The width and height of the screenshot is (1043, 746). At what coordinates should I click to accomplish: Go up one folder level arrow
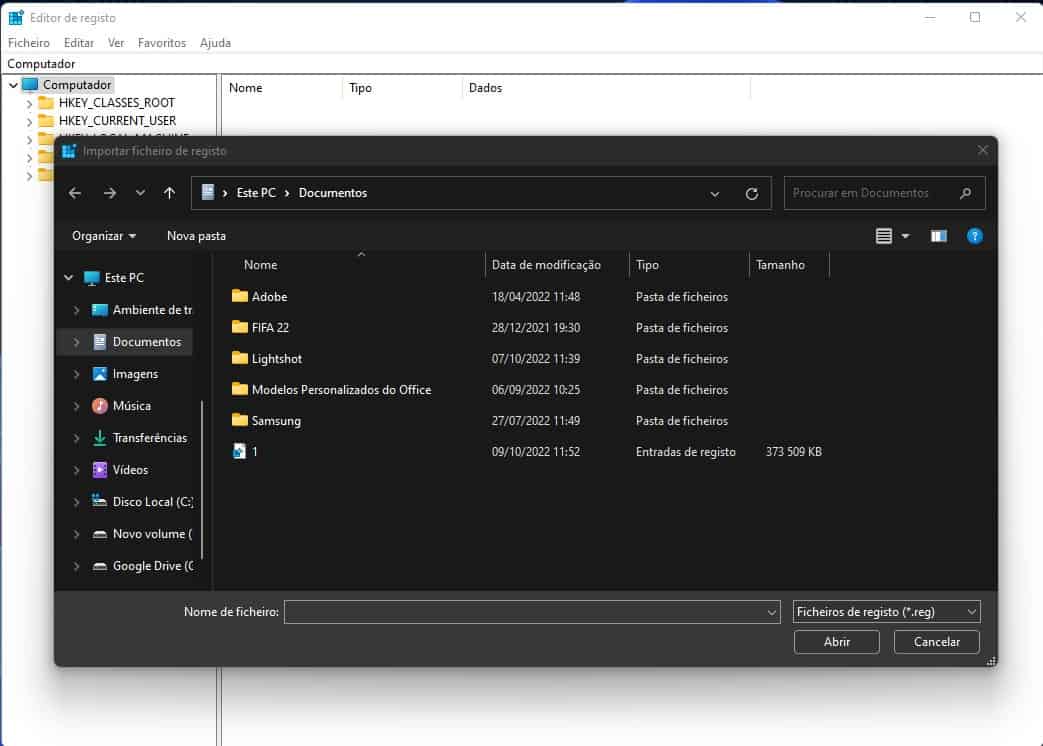[170, 193]
